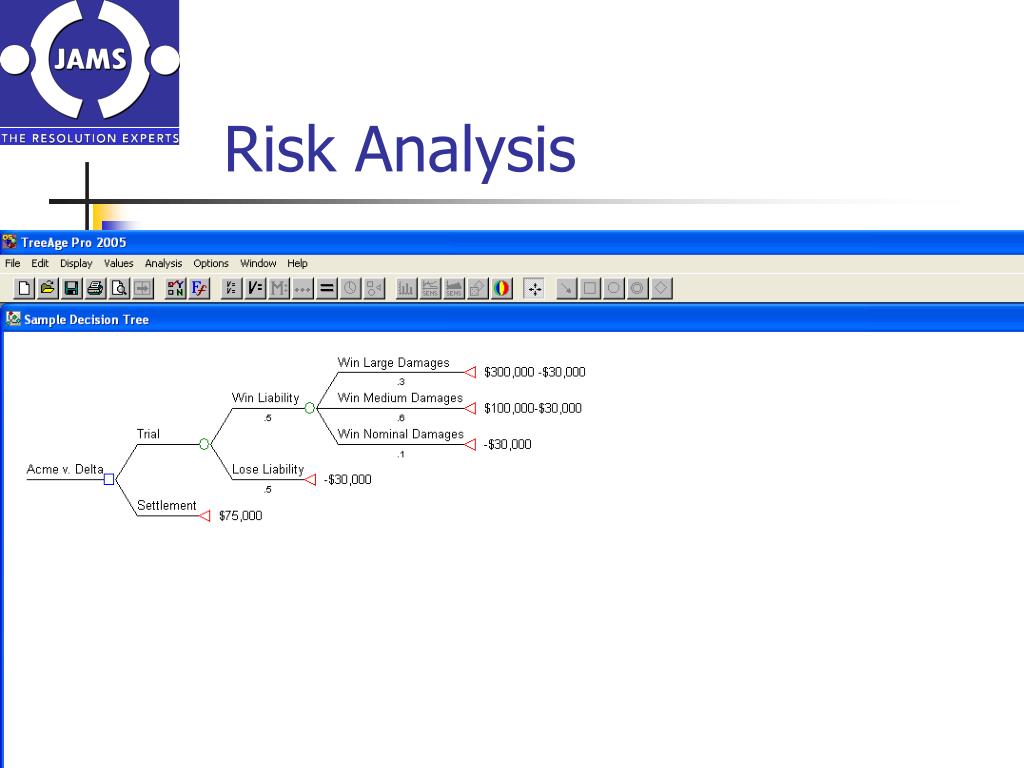Click the three-dots ellipsis toolbar icon
The width and height of the screenshot is (1024, 768).
pyautogui.click(x=302, y=288)
